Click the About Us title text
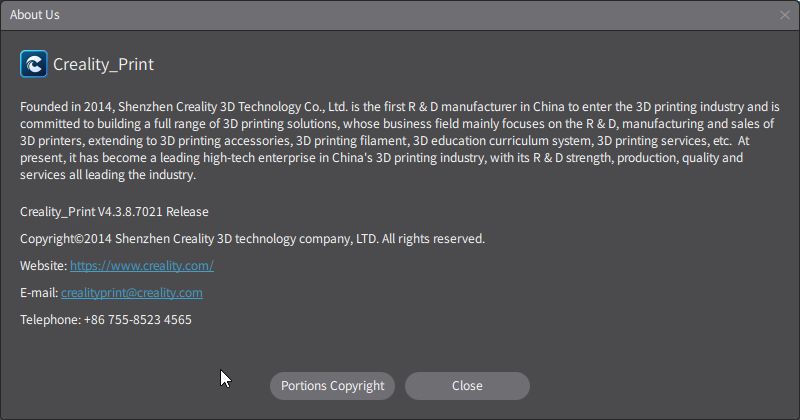 [36, 15]
